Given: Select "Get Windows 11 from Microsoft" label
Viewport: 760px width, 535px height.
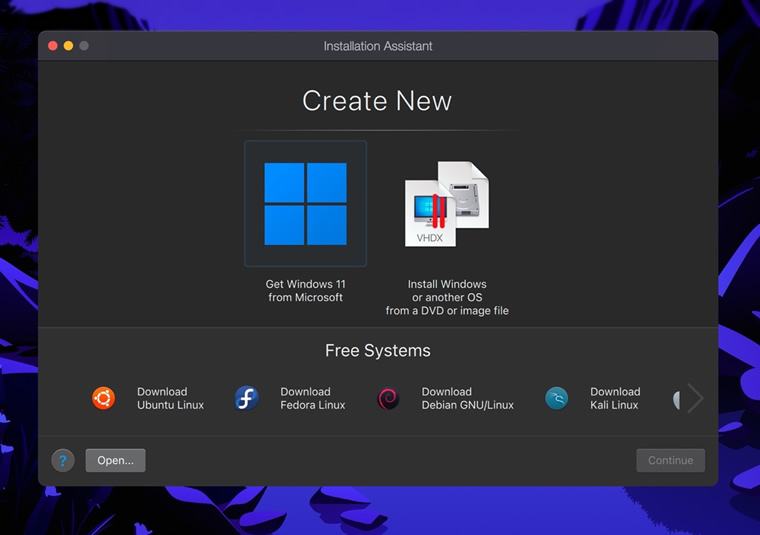Looking at the screenshot, I should coord(305,291).
